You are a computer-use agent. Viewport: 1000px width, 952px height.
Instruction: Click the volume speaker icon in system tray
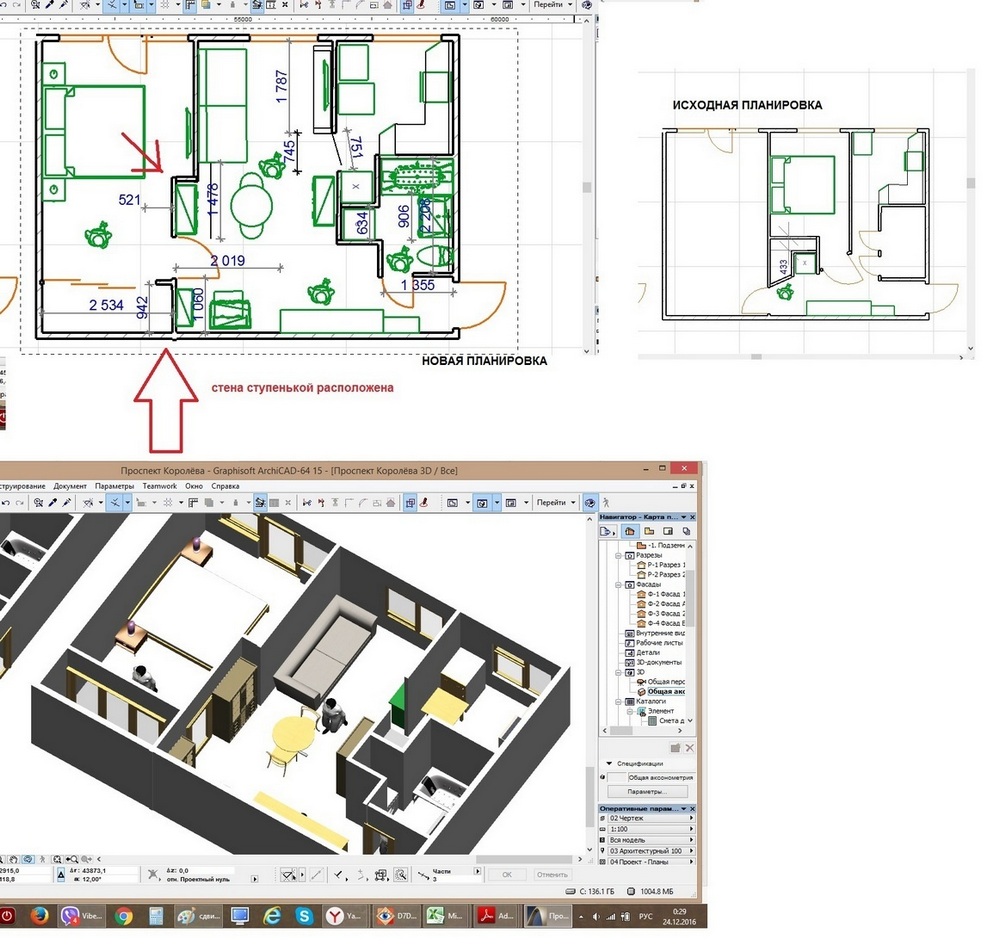[596, 917]
